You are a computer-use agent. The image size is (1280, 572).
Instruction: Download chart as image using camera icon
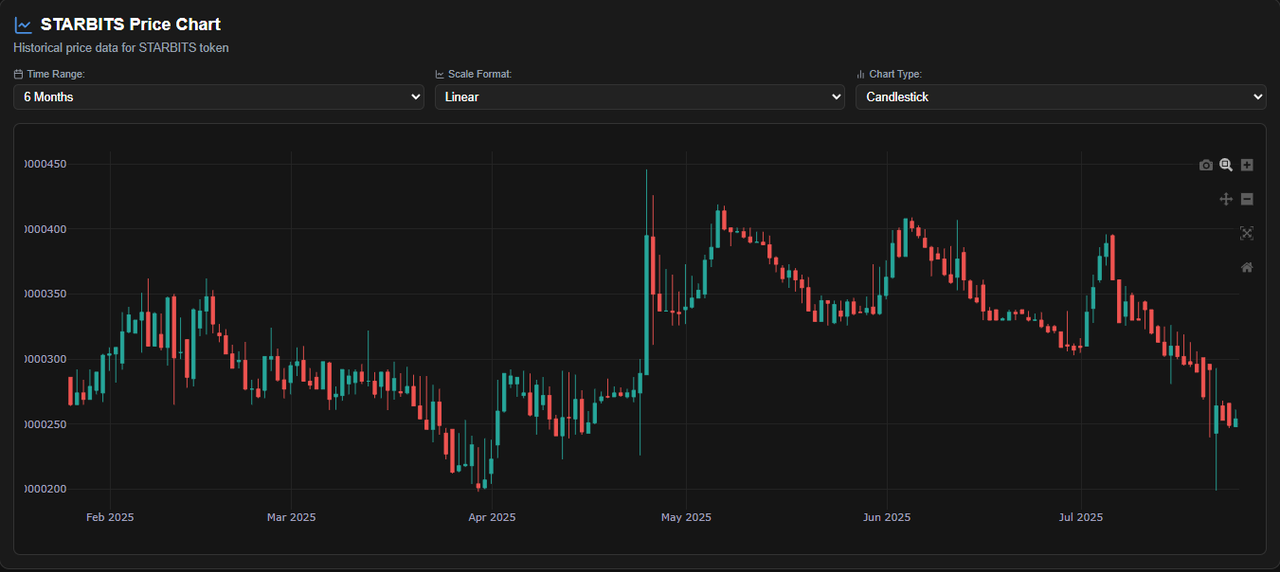coord(1205,165)
